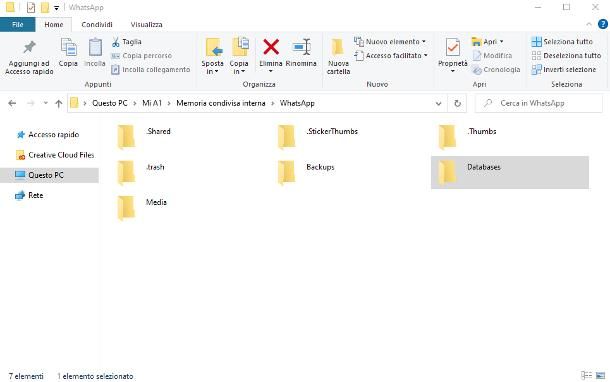Open recent locations dropdown arrow
The height and width of the screenshot is (382, 610).
(x=46, y=103)
